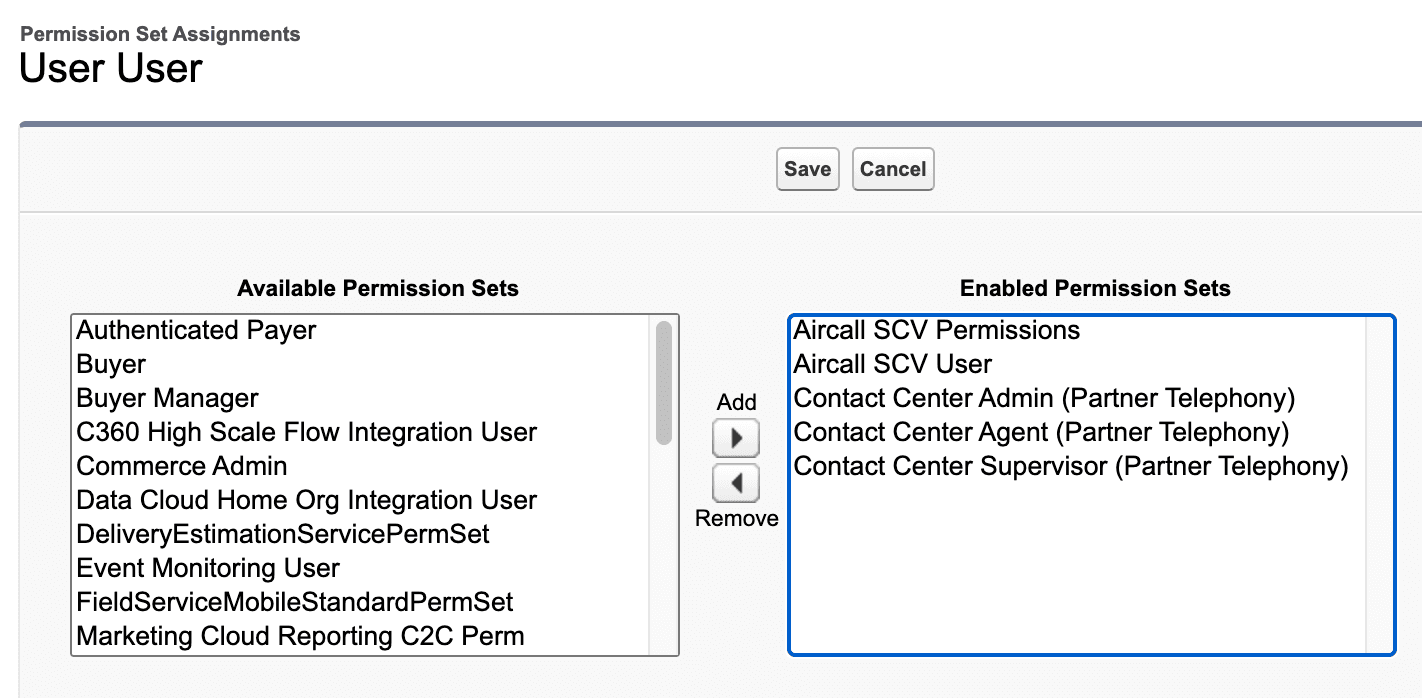1422x698 pixels.
Task: Choose DeliveryEstimationServicePermSet option
Action: click(283, 534)
